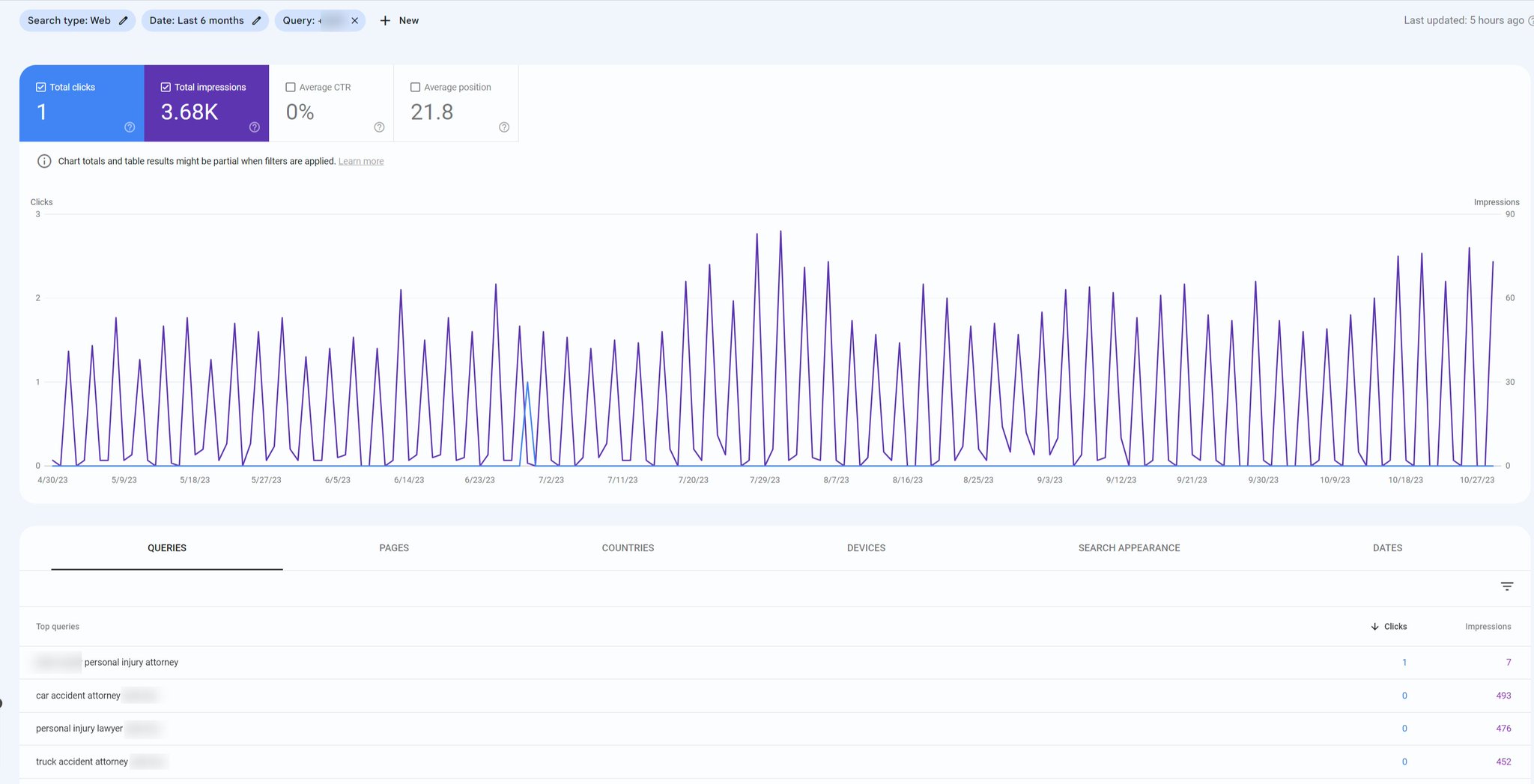Sort table by Impressions column header
This screenshot has width=1534, height=784.
1488,627
